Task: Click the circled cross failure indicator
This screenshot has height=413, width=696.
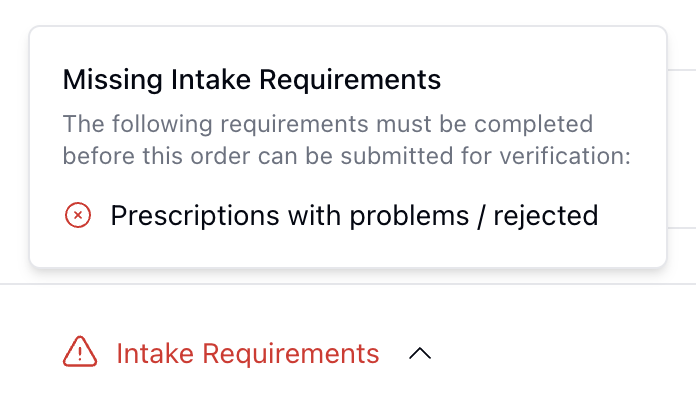Action: click(x=78, y=215)
